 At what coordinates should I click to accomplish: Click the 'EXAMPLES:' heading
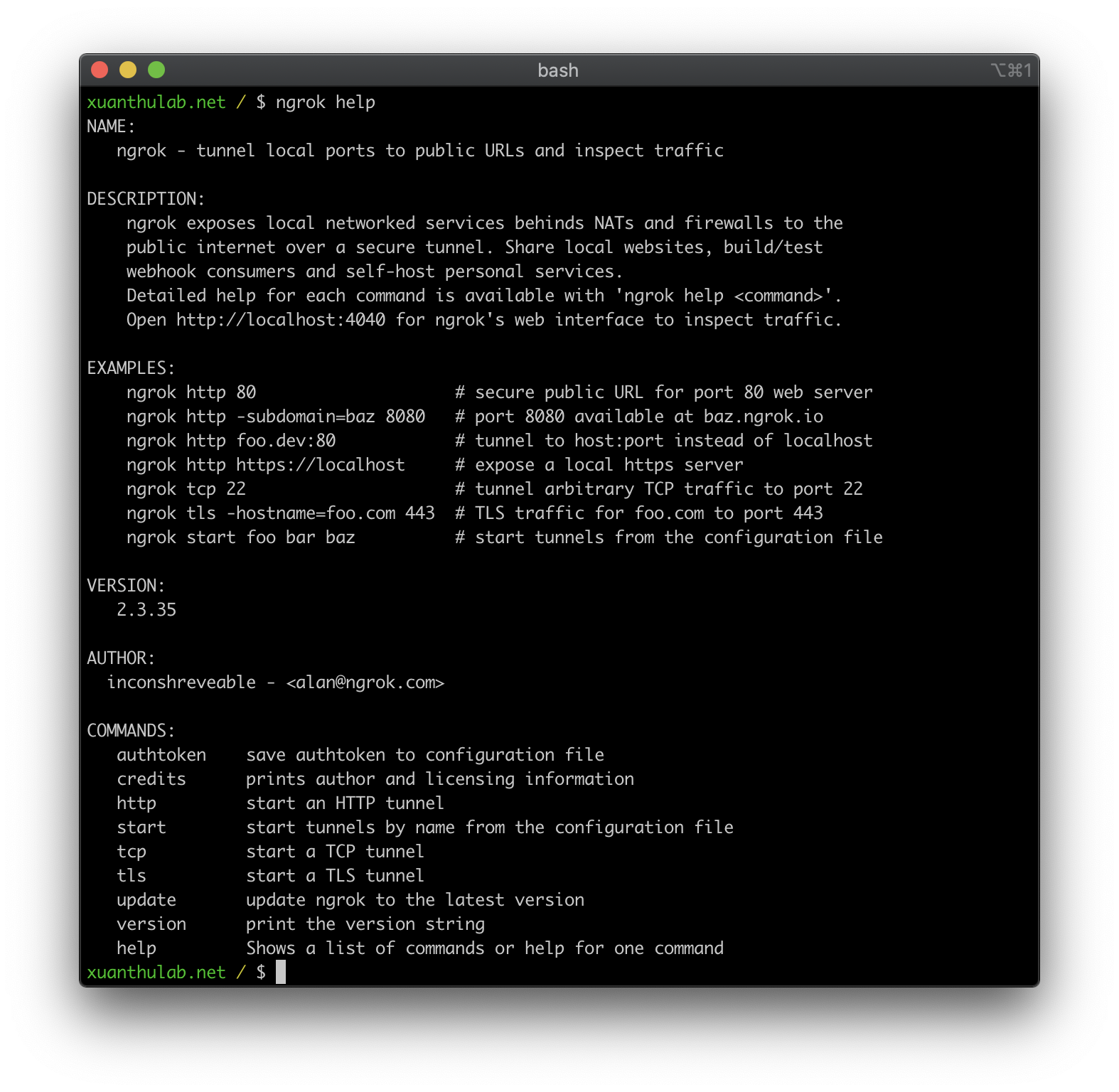point(131,368)
